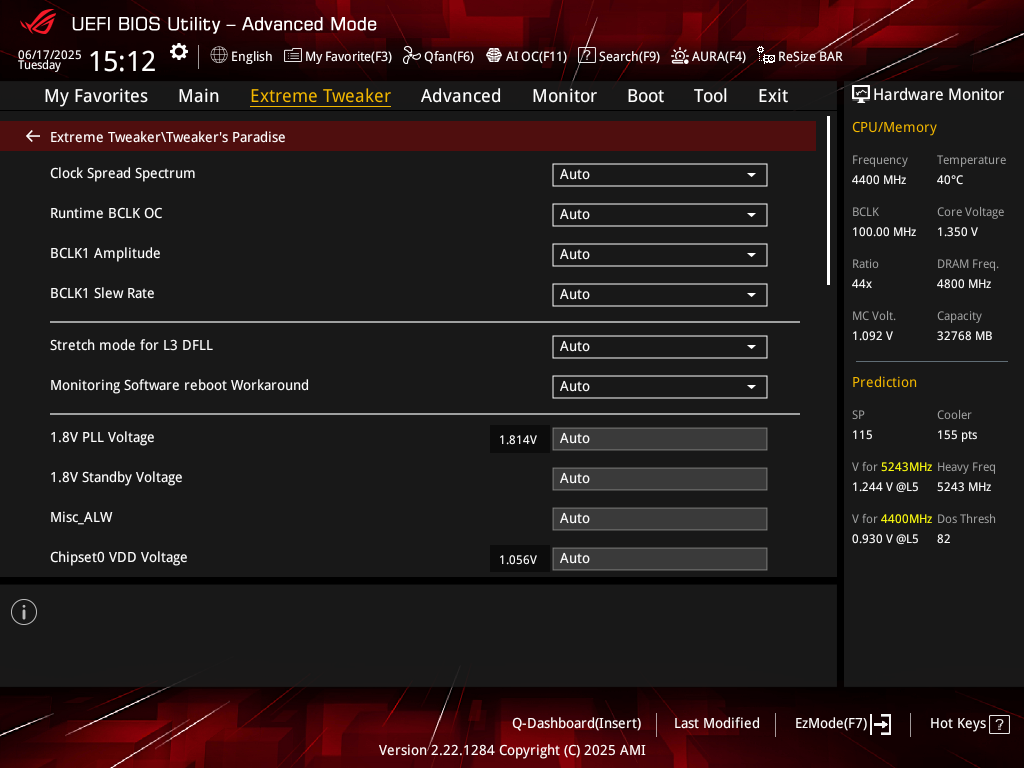Click the ROG logo in the header

[x=37, y=24]
